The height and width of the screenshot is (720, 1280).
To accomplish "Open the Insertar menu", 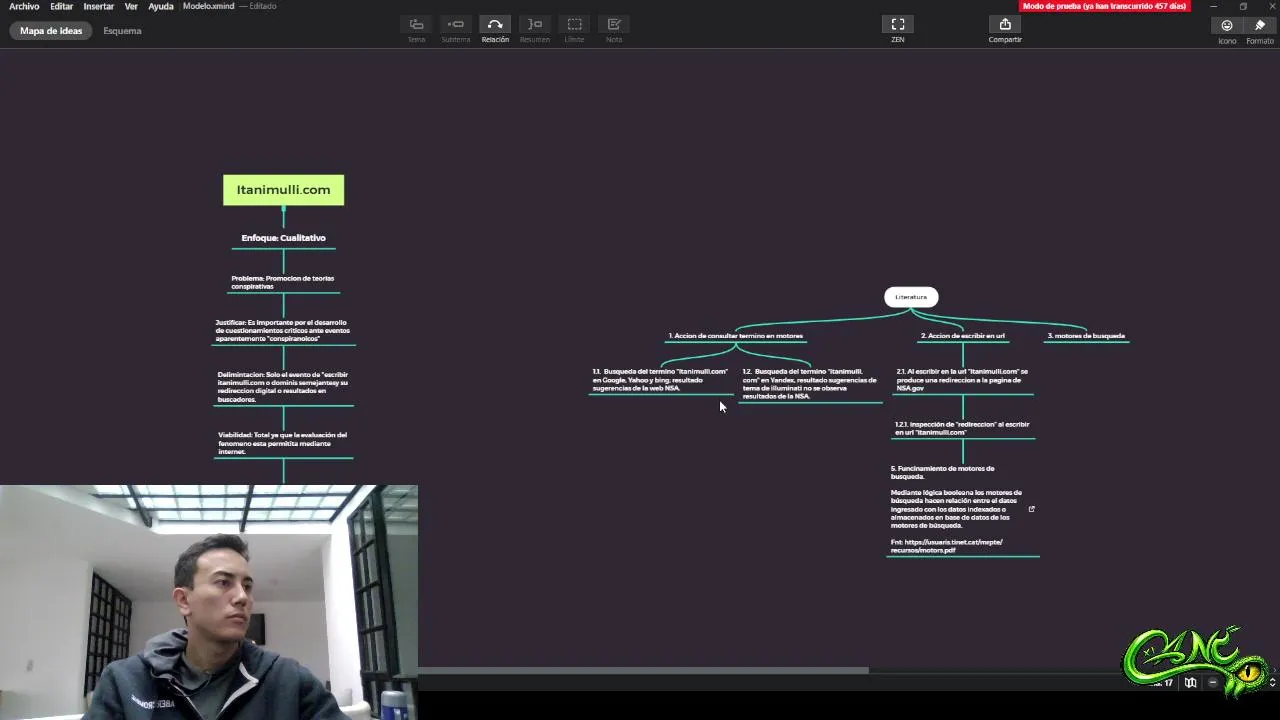I will (98, 6).
